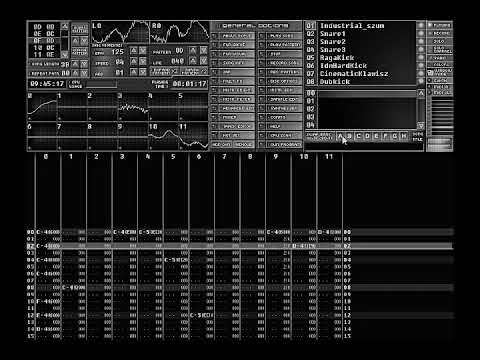Click the Line value down arrow

coord(203,61)
